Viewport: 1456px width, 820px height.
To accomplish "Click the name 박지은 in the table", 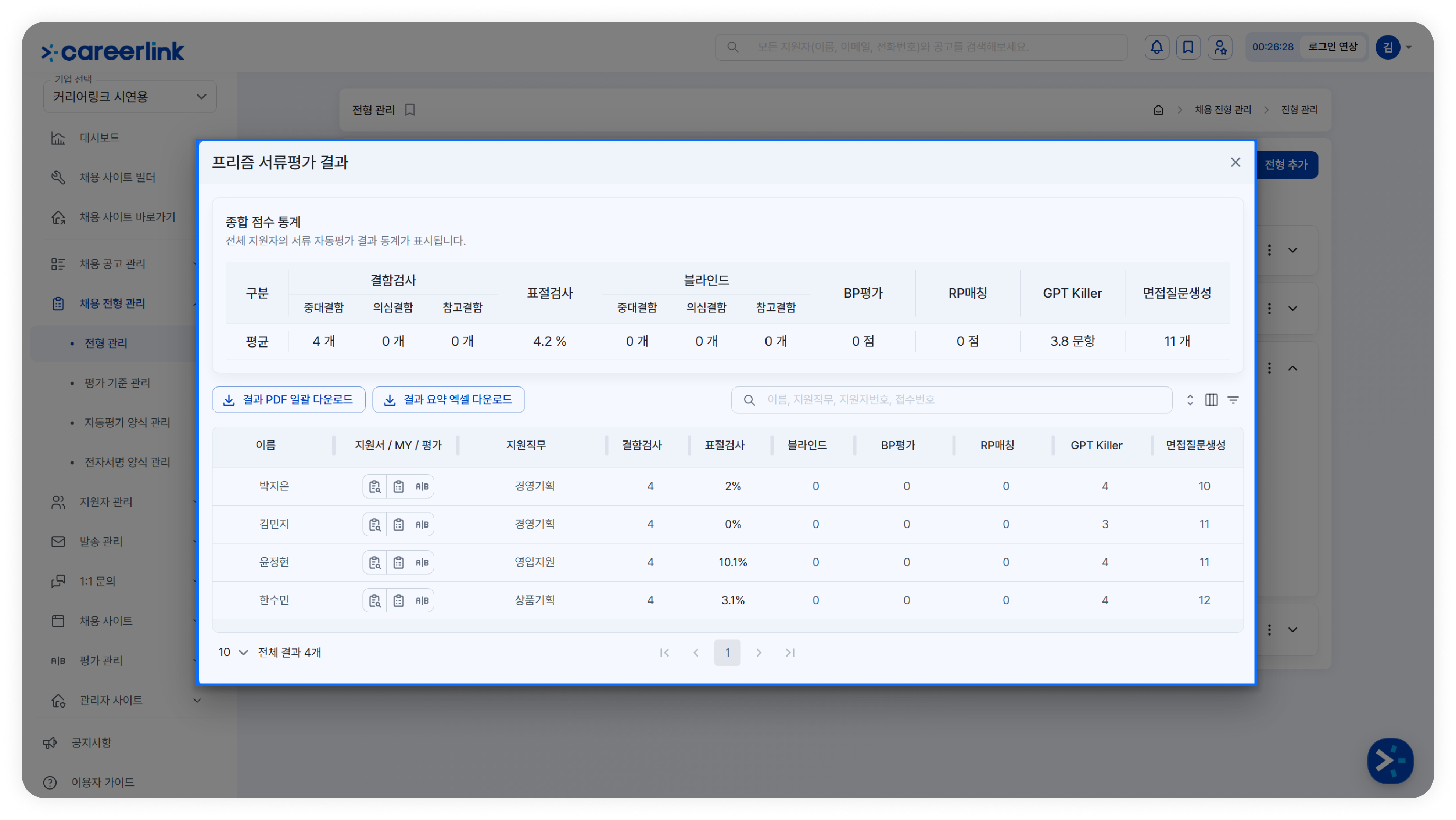I will pyautogui.click(x=274, y=486).
